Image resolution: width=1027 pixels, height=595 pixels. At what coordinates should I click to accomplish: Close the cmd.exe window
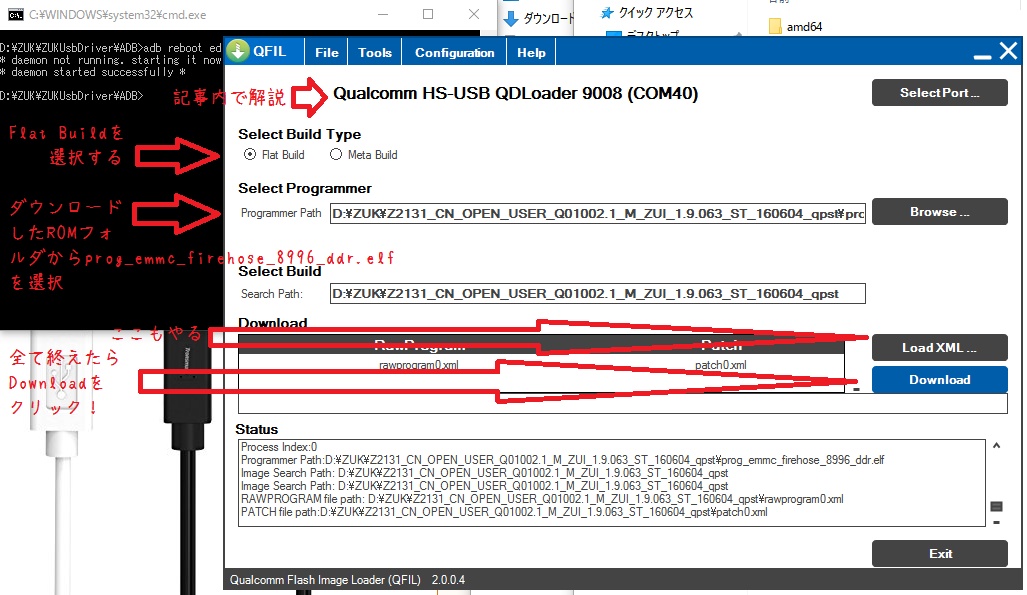474,14
